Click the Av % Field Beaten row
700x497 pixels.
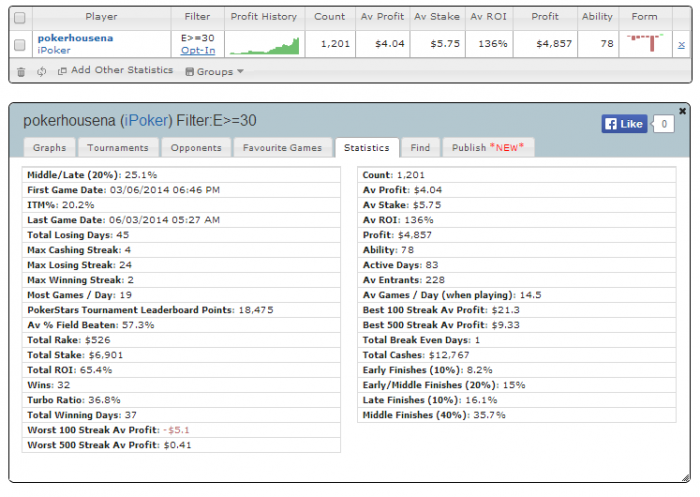pos(181,325)
